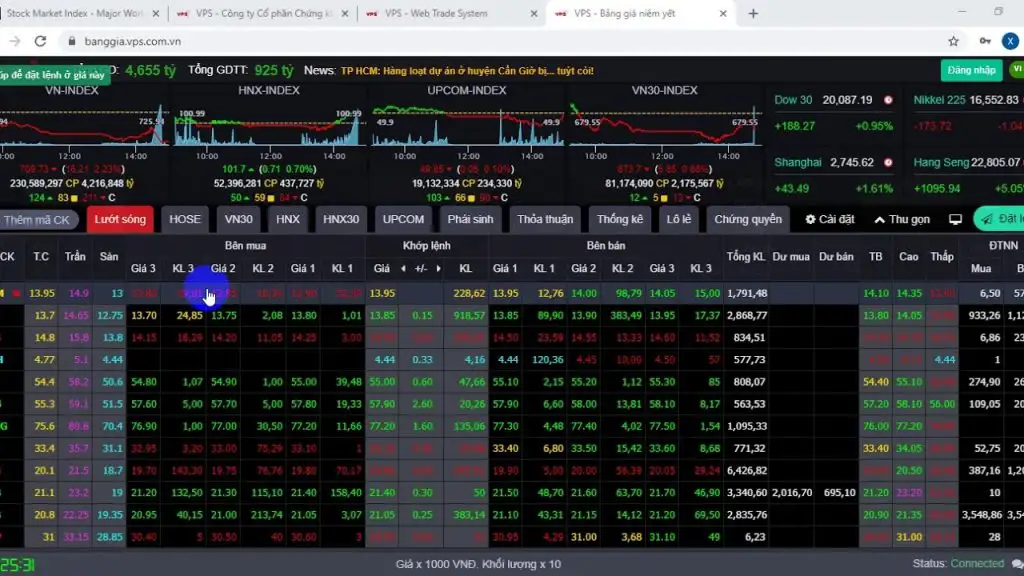Image resolution: width=1024 pixels, height=576 pixels.
Task: Click the Đăng nhập login button
Action: point(970,70)
